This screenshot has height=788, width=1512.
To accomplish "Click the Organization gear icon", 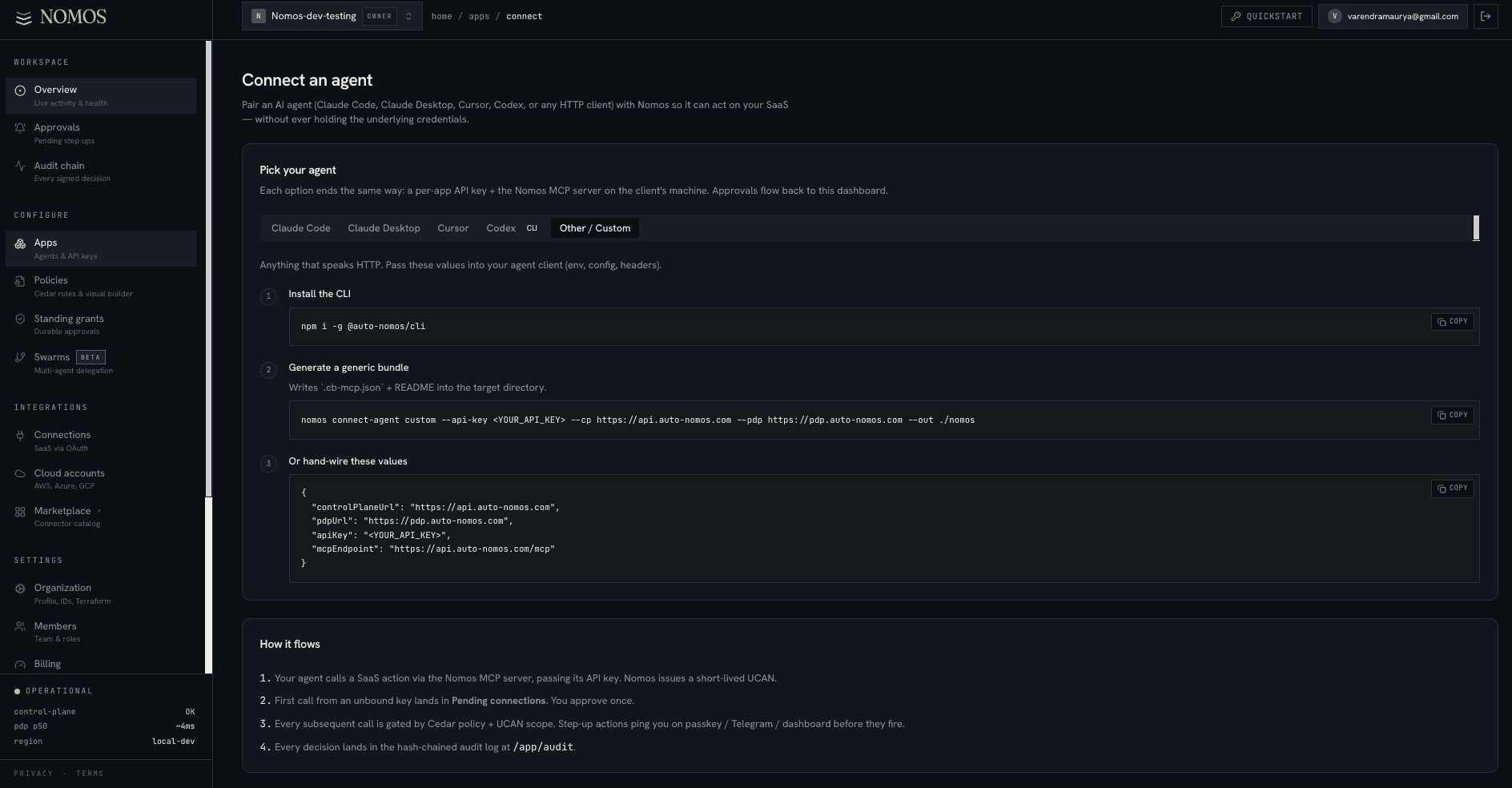I will pyautogui.click(x=20, y=589).
